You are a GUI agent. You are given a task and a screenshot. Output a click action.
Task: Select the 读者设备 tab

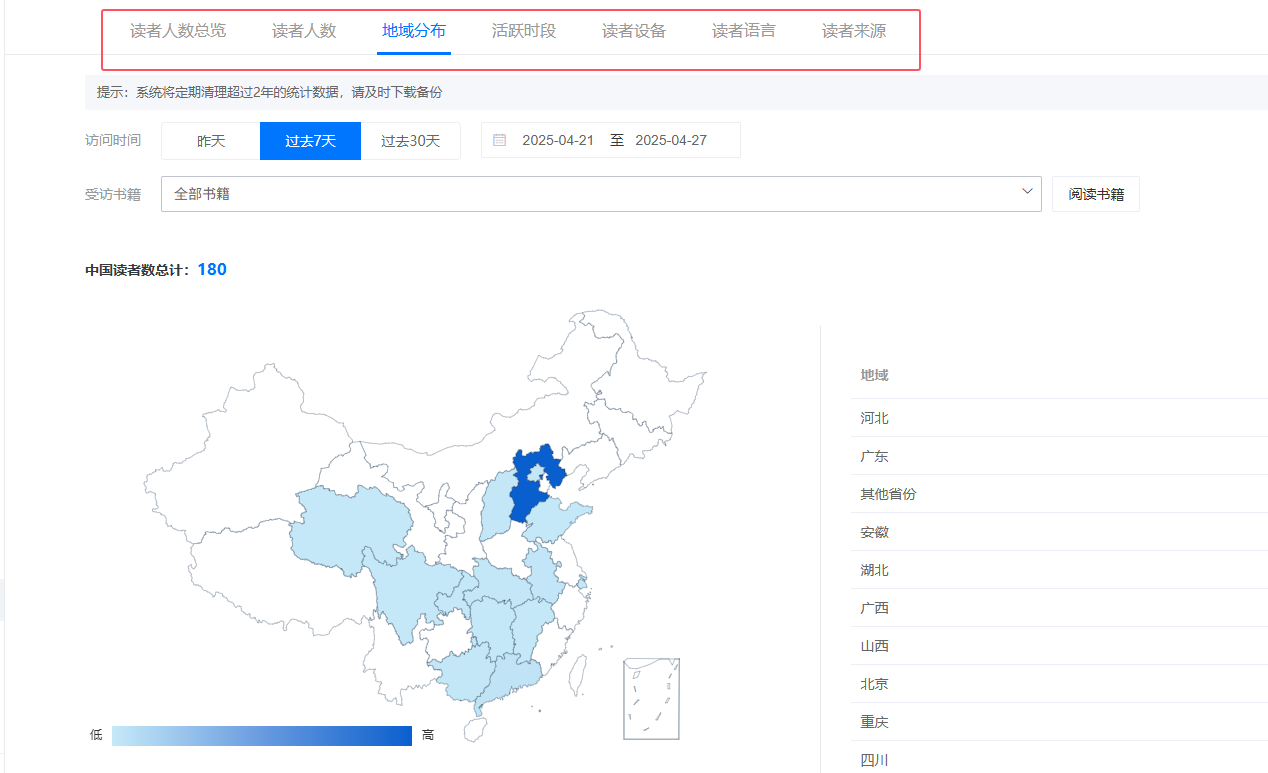(x=633, y=31)
